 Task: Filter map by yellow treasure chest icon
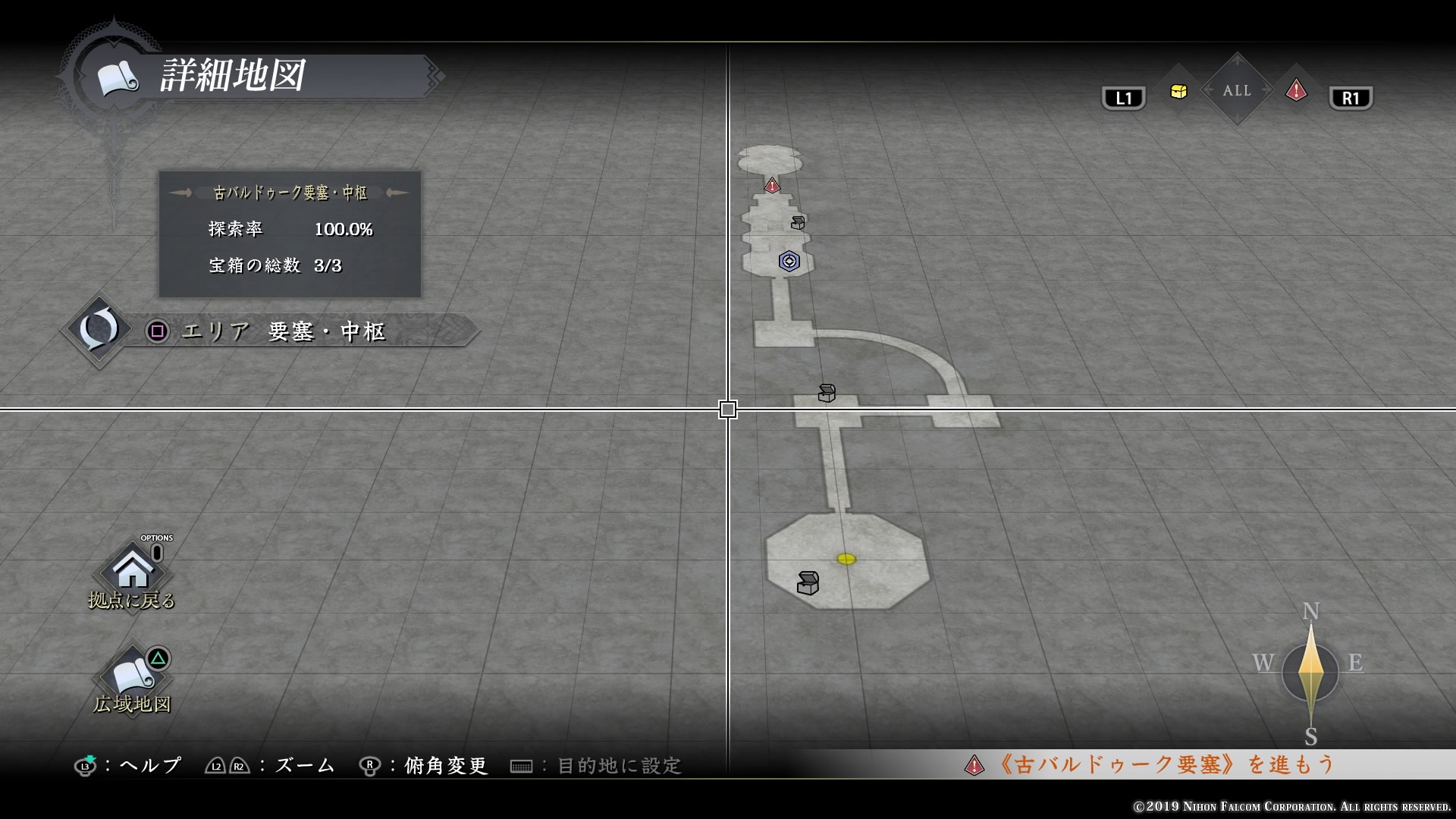(x=1178, y=92)
